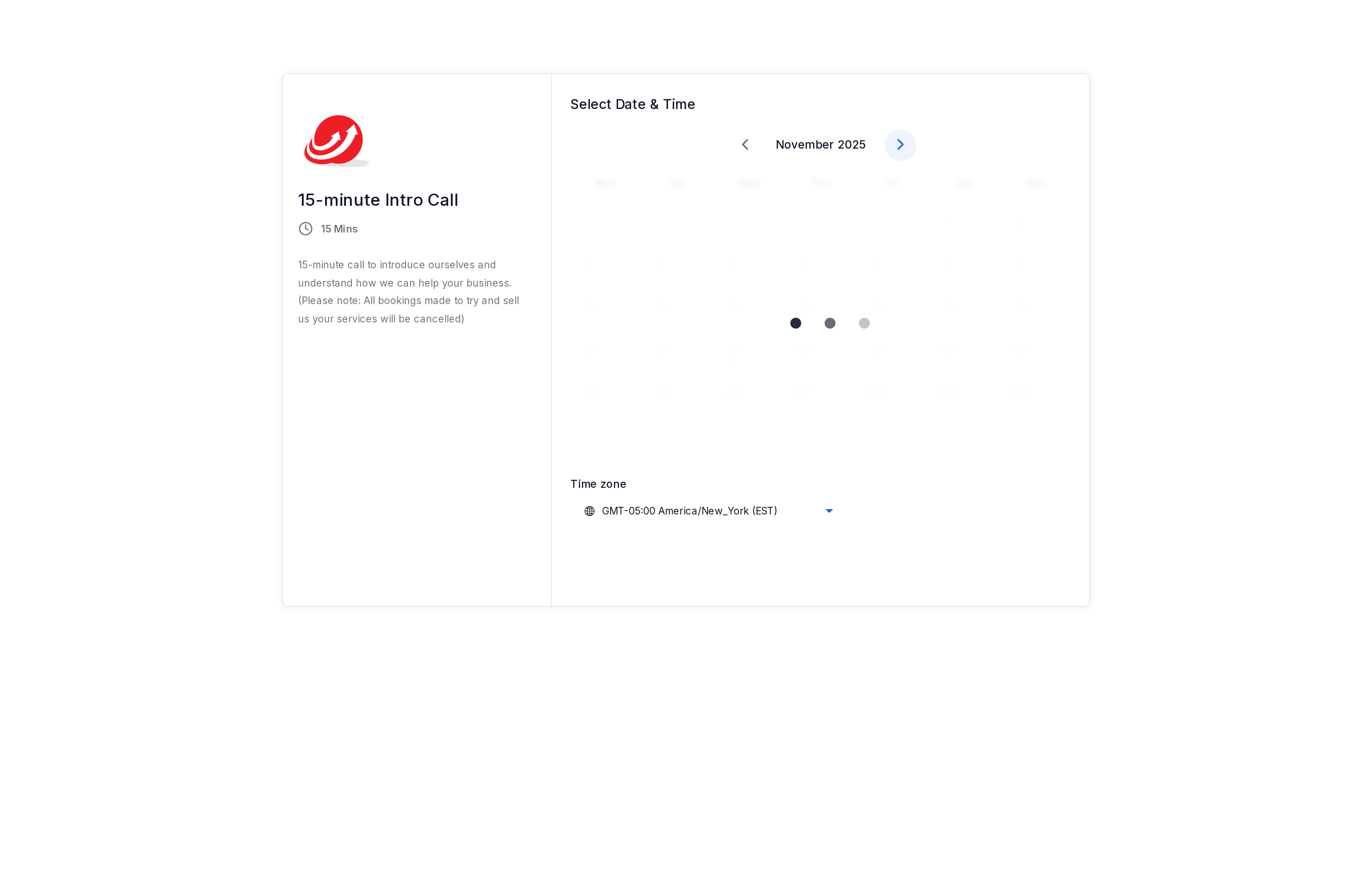Viewport: 1372px width, 891px height.
Task: Click the call description paragraph
Action: (409, 292)
